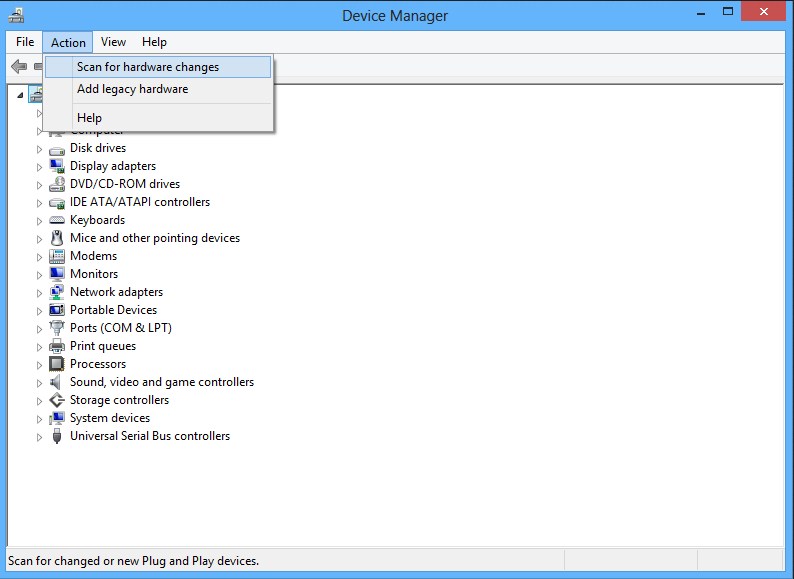Click the Print queues printer icon
Screen dimensions: 794x579
pos(57,346)
